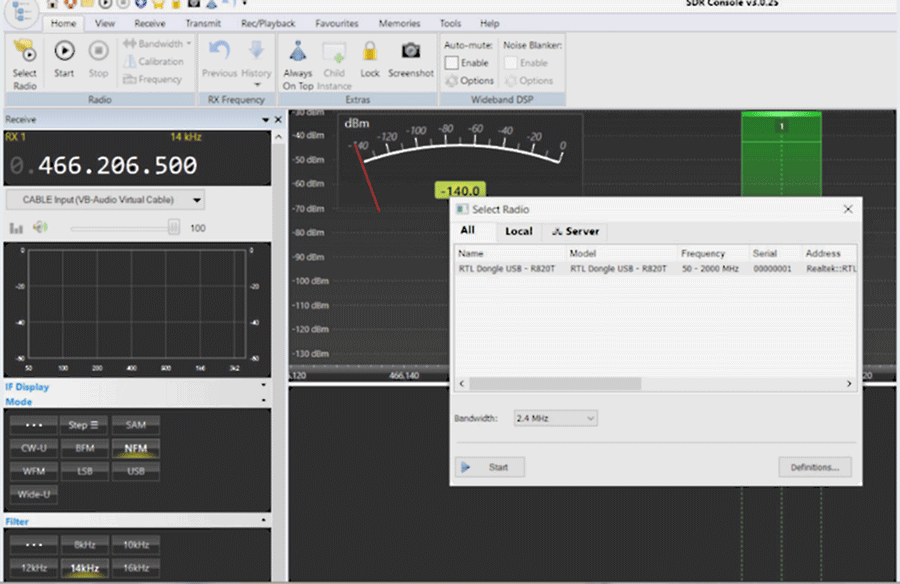Select CW-U mode

pyautogui.click(x=34, y=448)
